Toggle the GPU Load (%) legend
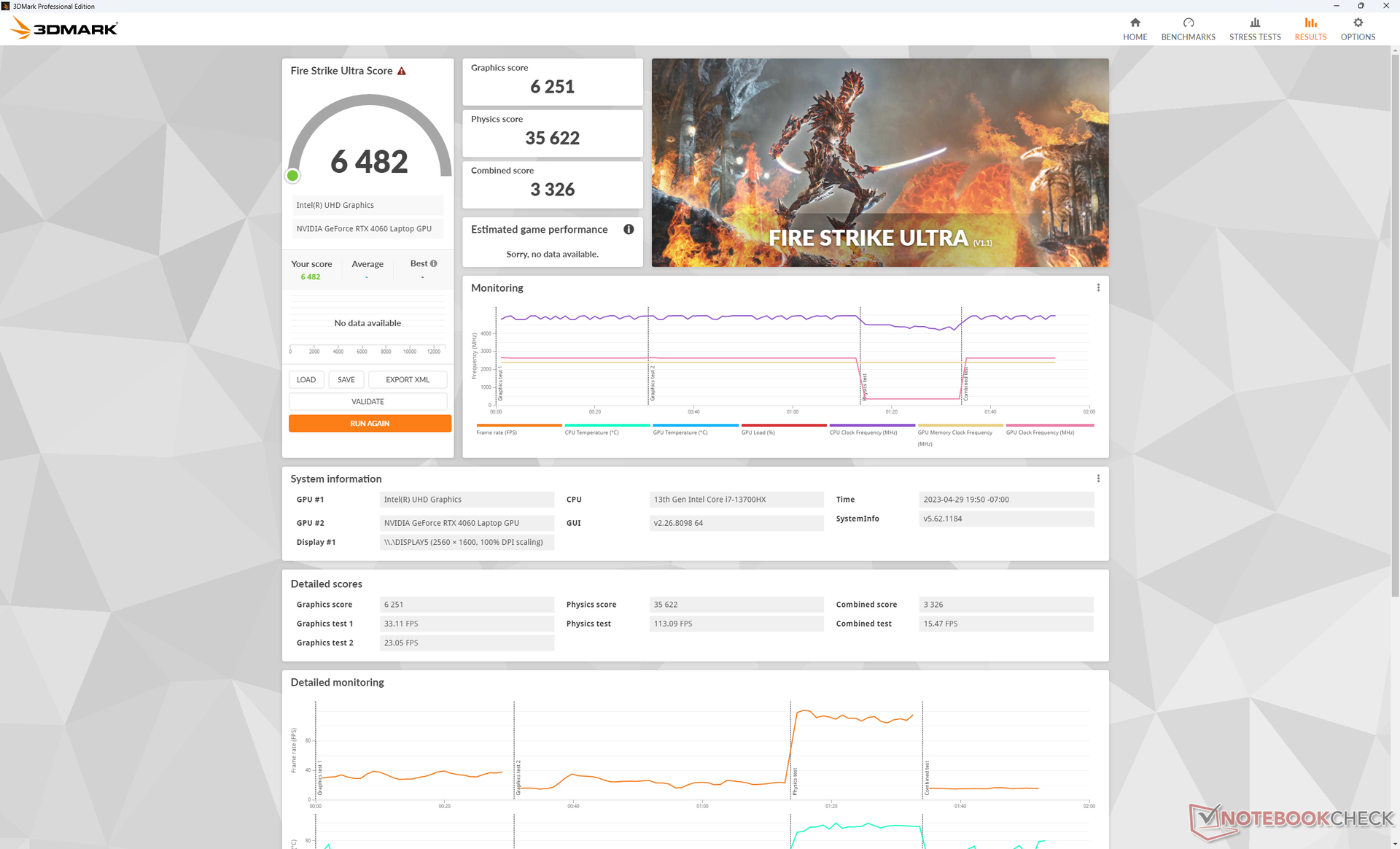This screenshot has height=849, width=1400. [758, 432]
